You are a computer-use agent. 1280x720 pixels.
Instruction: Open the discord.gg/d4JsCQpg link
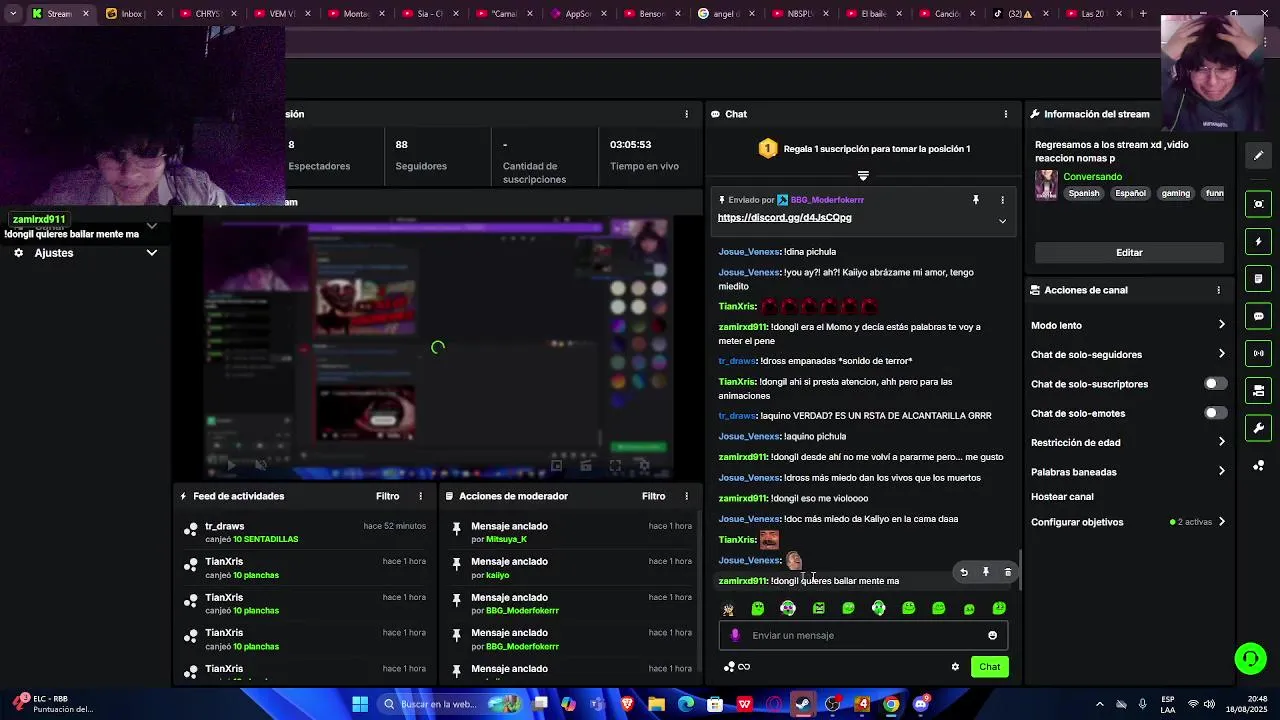click(784, 218)
